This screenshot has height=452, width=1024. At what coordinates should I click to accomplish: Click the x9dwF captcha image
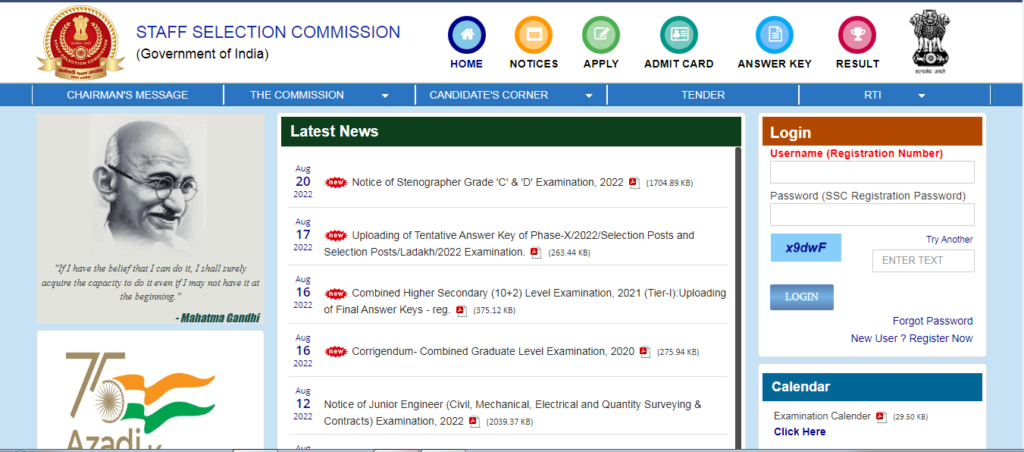click(805, 248)
